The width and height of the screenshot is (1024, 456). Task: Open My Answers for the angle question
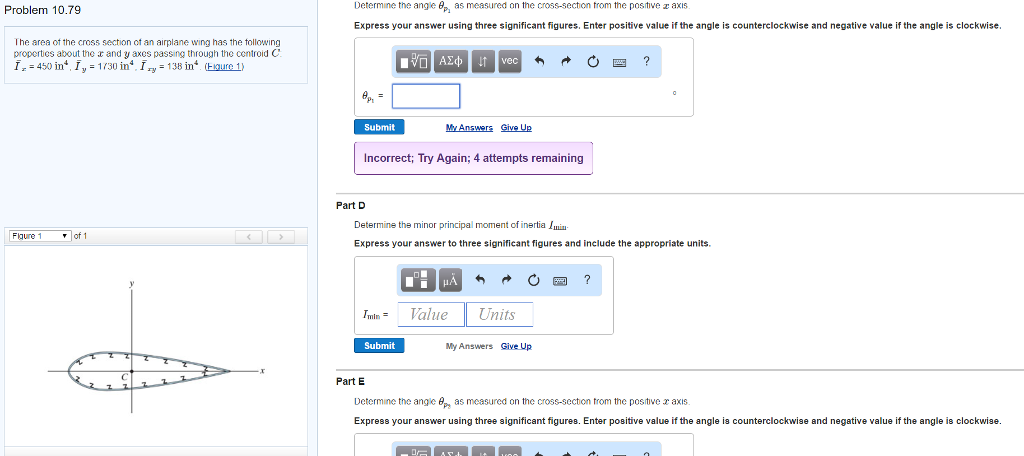click(469, 127)
